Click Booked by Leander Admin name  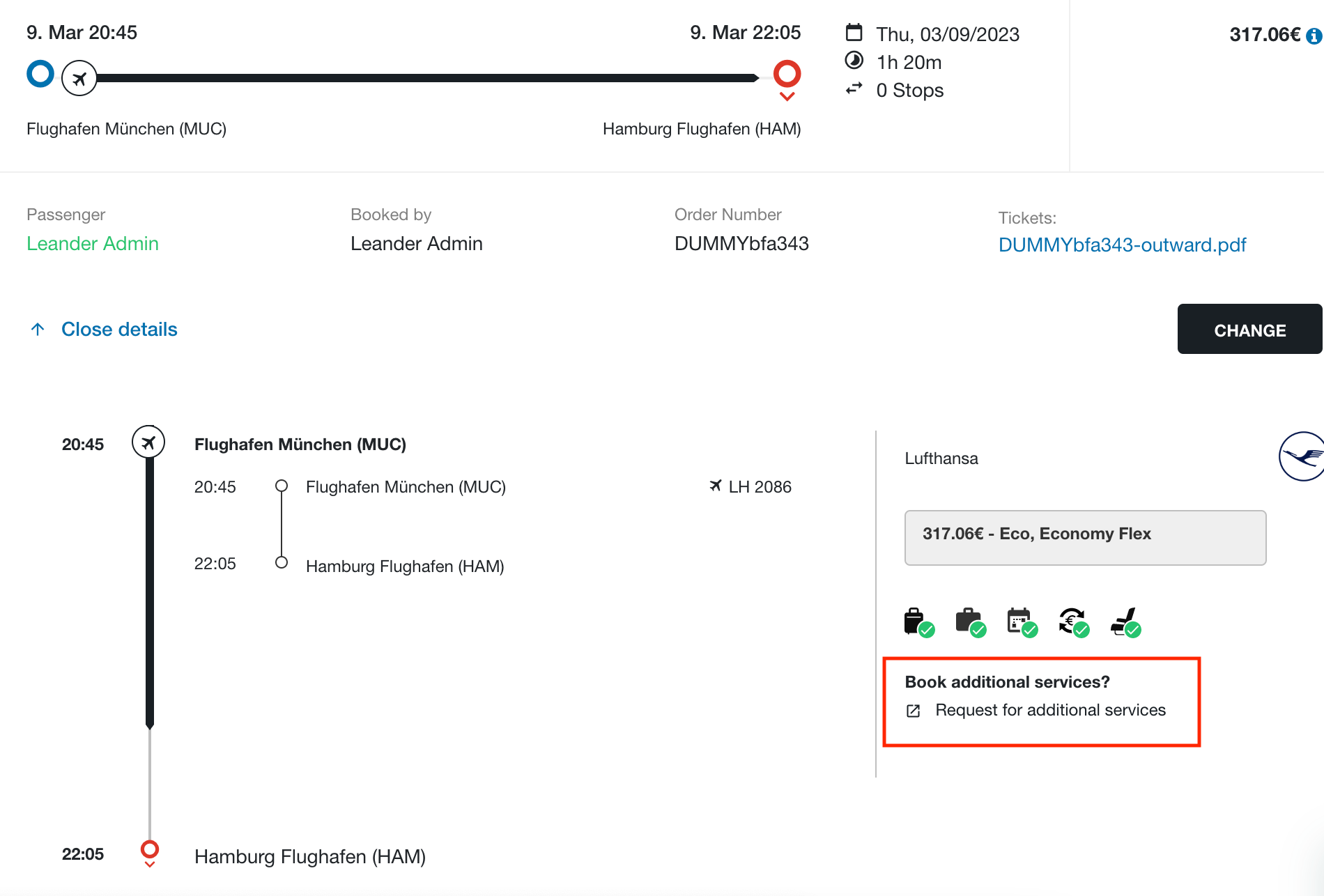point(417,244)
